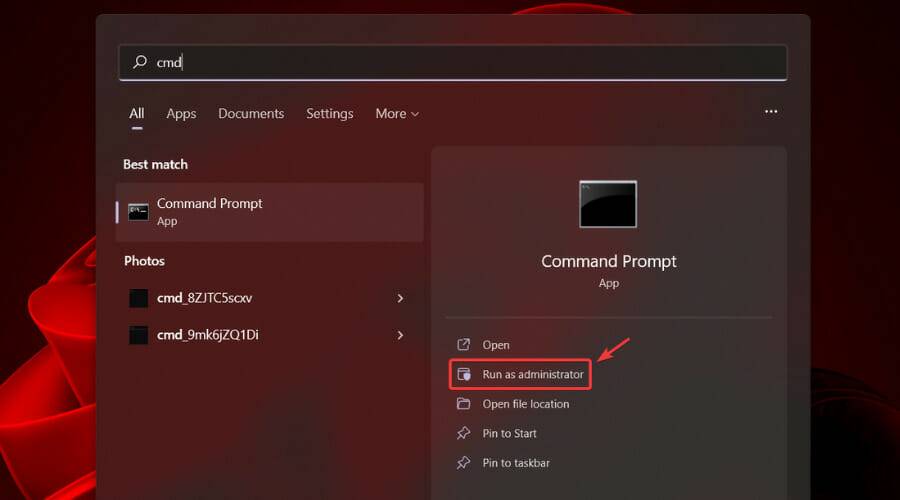The height and width of the screenshot is (500, 900).
Task: Select Open file location text
Action: (x=525, y=404)
